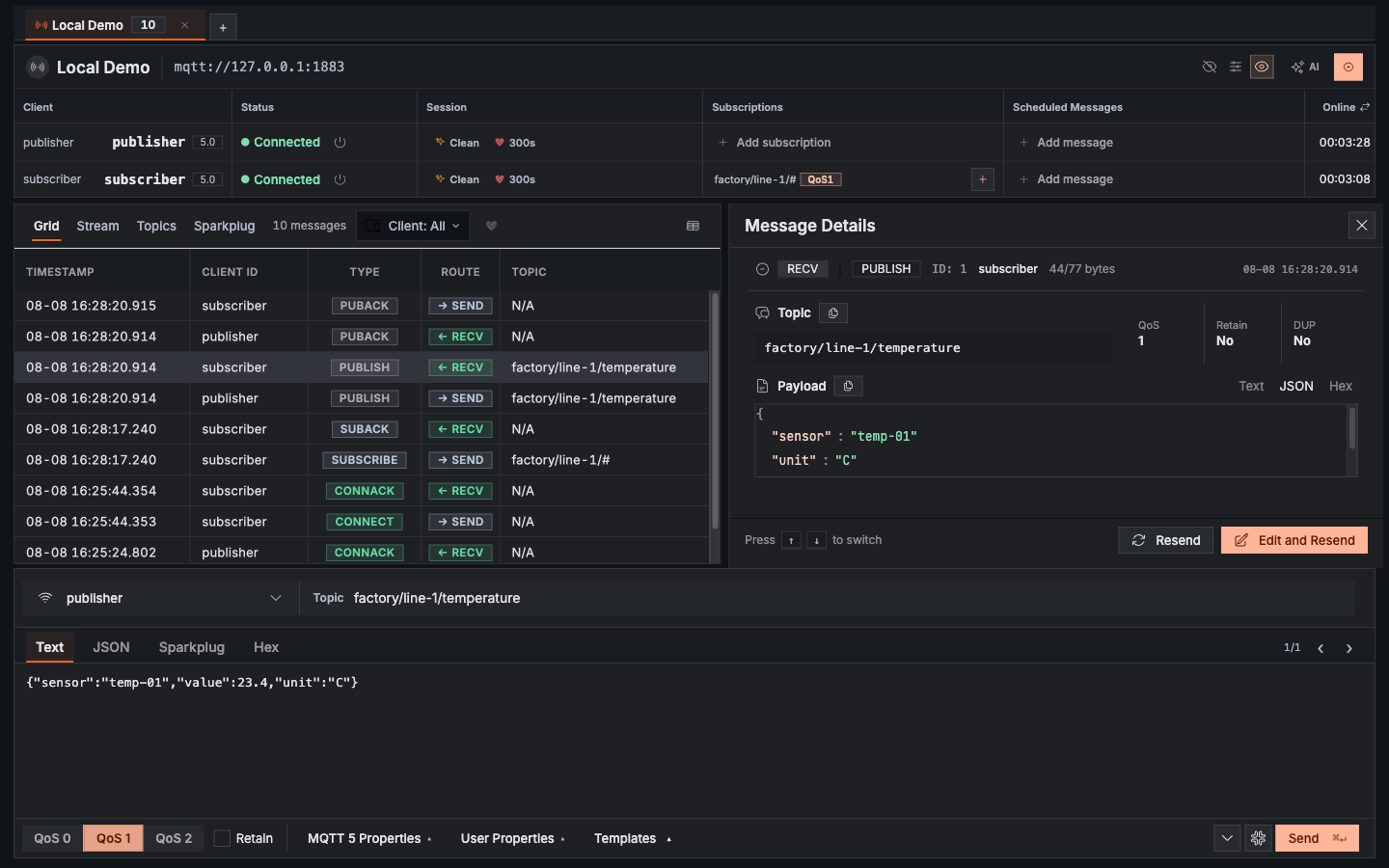Toggle the highlighted eye view icon
The height and width of the screenshot is (868, 1389).
(1262, 67)
